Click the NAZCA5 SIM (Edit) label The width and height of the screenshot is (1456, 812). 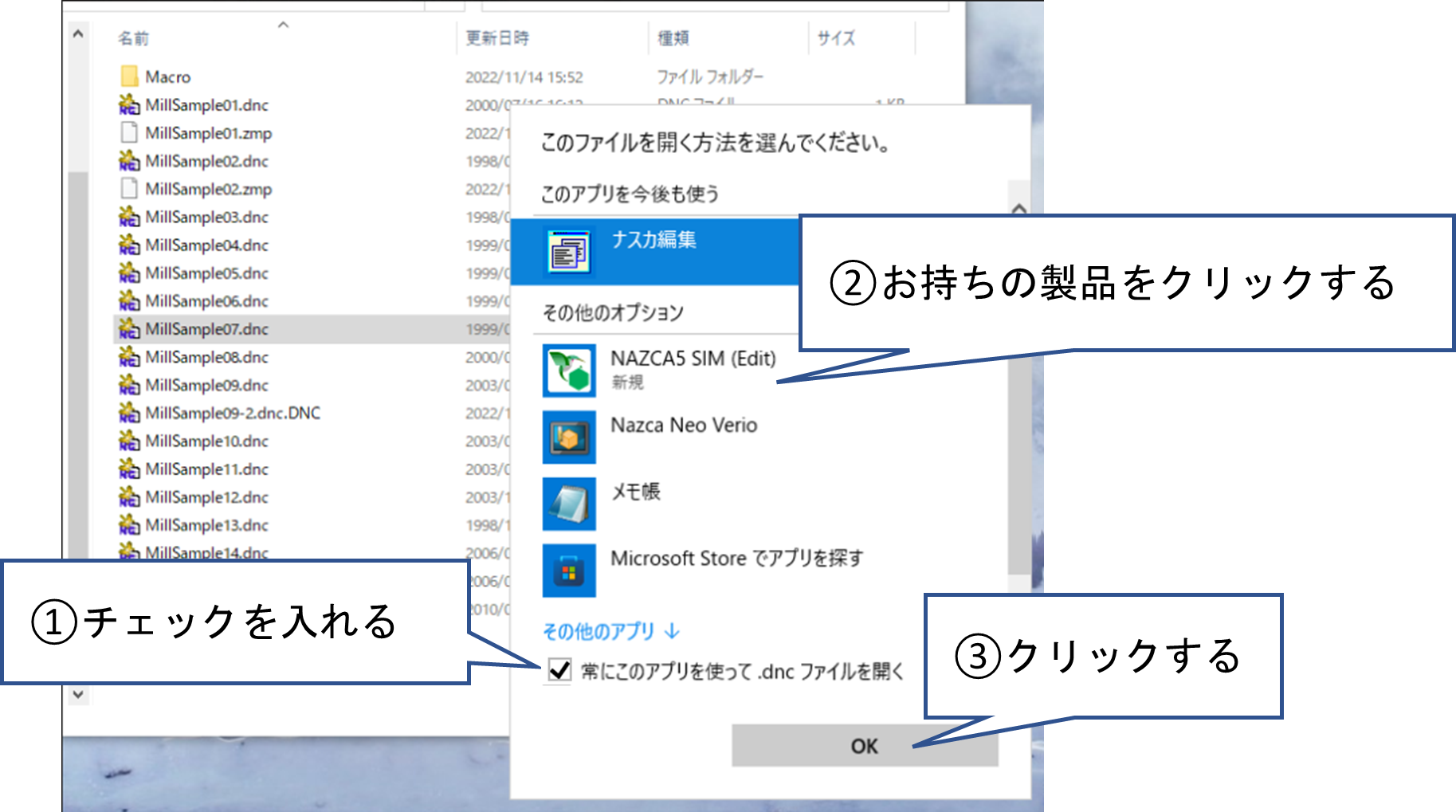tap(693, 359)
